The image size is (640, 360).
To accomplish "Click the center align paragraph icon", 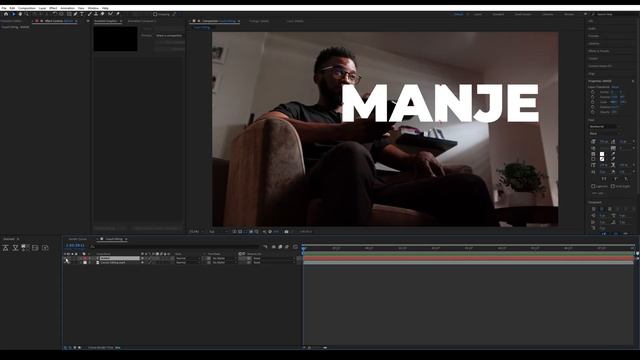I will pyautogui.click(x=602, y=209).
